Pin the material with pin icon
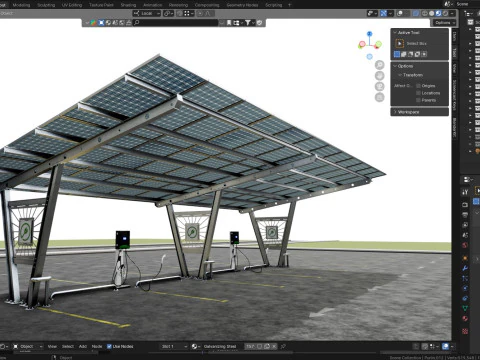 point(283,347)
